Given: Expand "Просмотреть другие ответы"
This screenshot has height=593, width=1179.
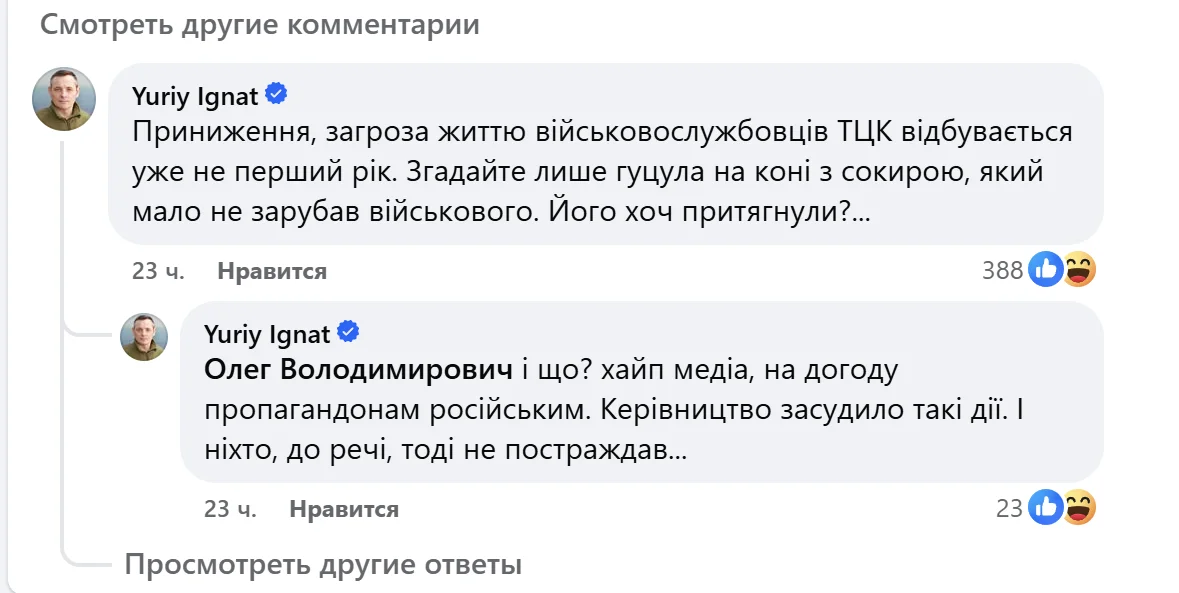Looking at the screenshot, I should (323, 565).
